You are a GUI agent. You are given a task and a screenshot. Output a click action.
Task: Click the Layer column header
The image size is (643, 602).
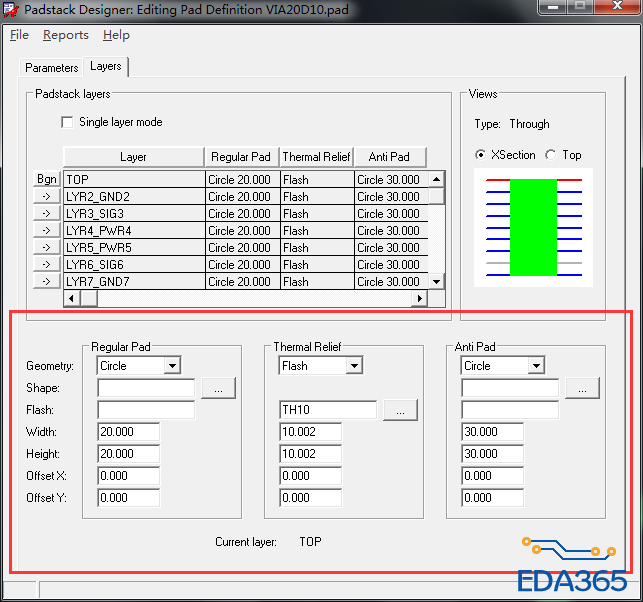pos(134,157)
